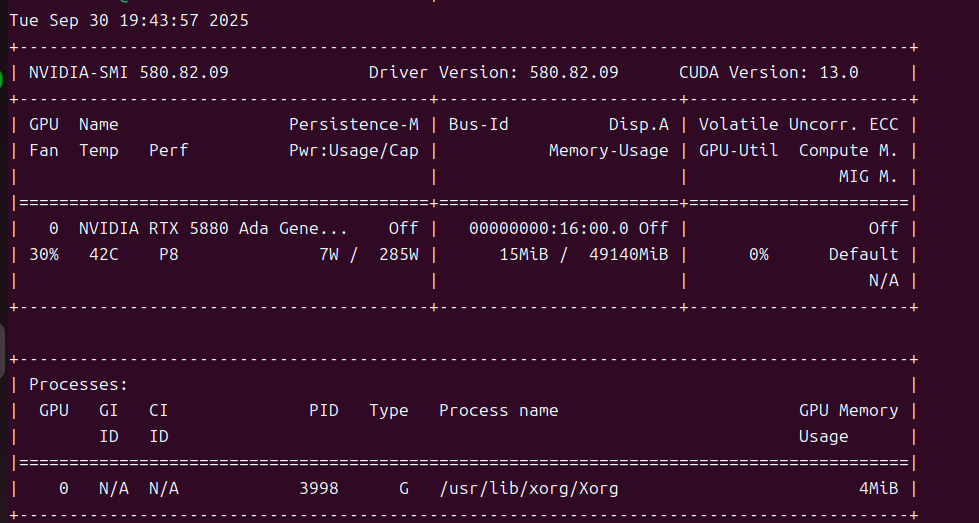Click the 'Bus-Id' column header
Screen dimensions: 979x523
[x=478, y=124]
